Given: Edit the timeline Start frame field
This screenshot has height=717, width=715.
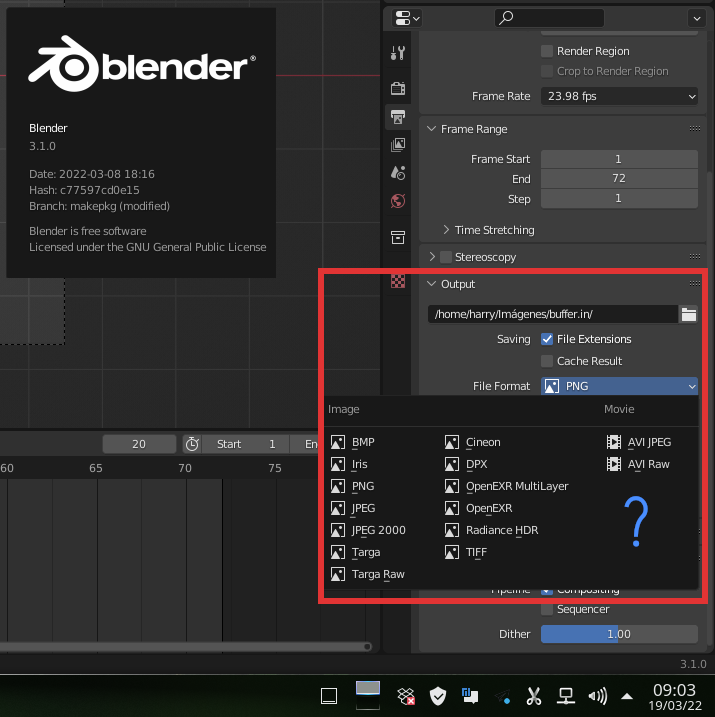Looking at the screenshot, I should click(245, 444).
